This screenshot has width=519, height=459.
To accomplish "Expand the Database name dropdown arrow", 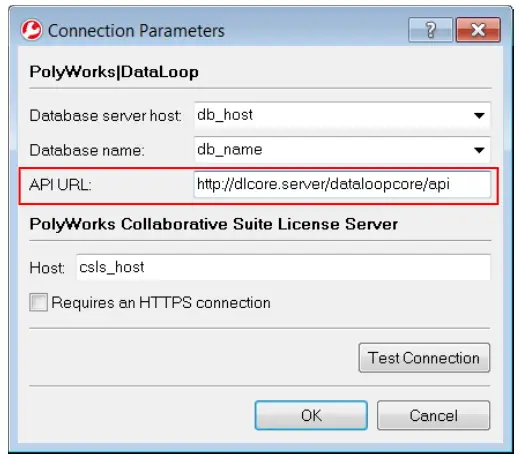I will (479, 150).
